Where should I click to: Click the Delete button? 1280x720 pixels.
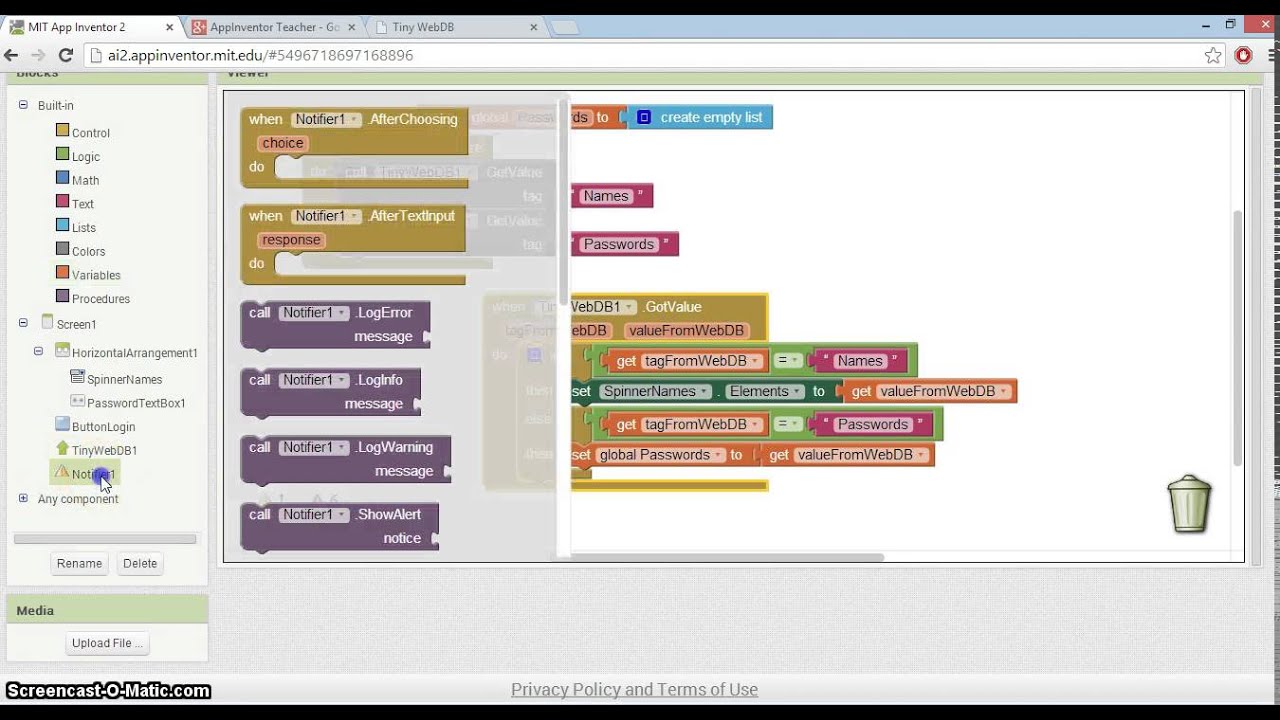(x=140, y=563)
